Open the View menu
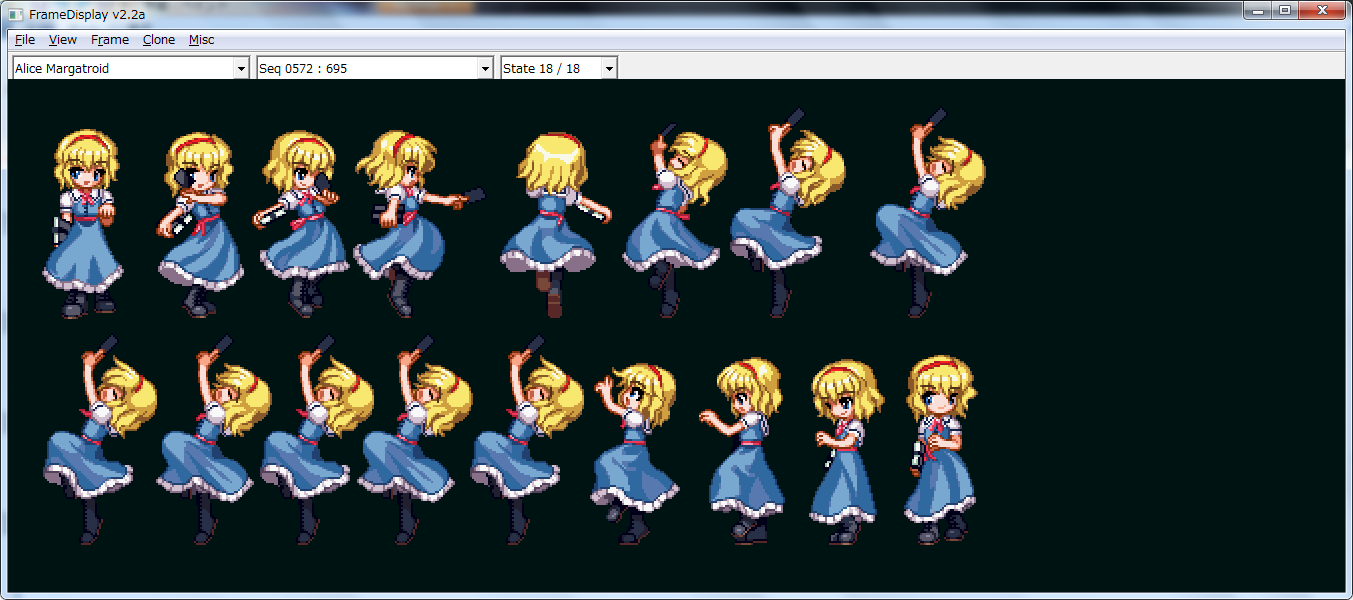The image size is (1353, 600). click(x=63, y=40)
